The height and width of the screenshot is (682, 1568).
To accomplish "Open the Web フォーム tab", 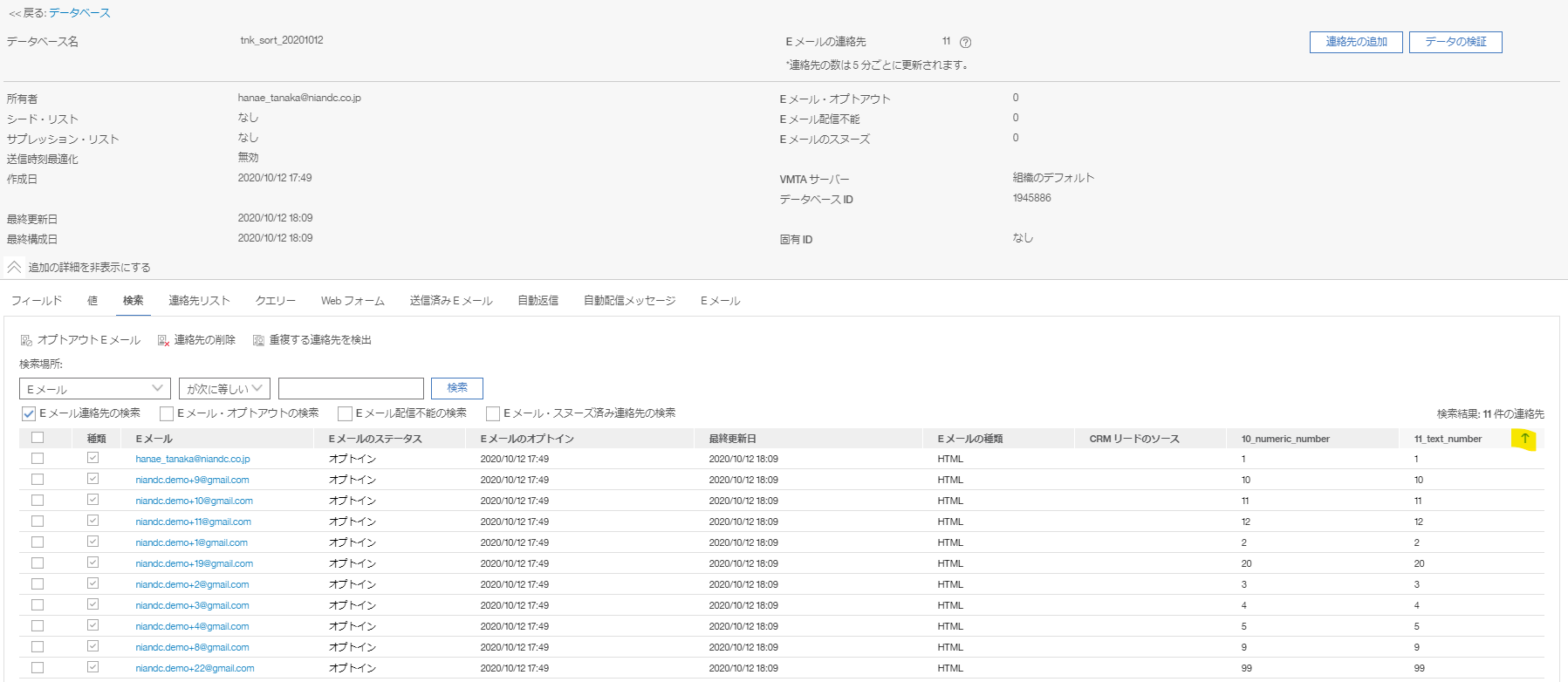I will tap(353, 300).
